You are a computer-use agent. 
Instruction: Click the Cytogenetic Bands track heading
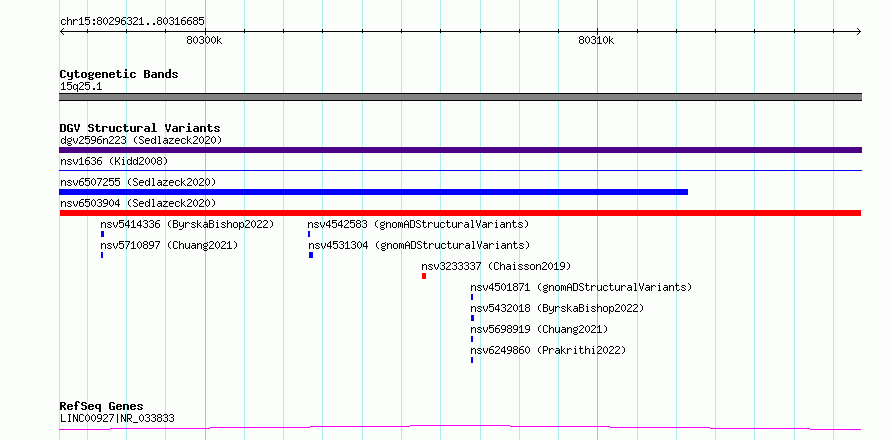(x=119, y=74)
